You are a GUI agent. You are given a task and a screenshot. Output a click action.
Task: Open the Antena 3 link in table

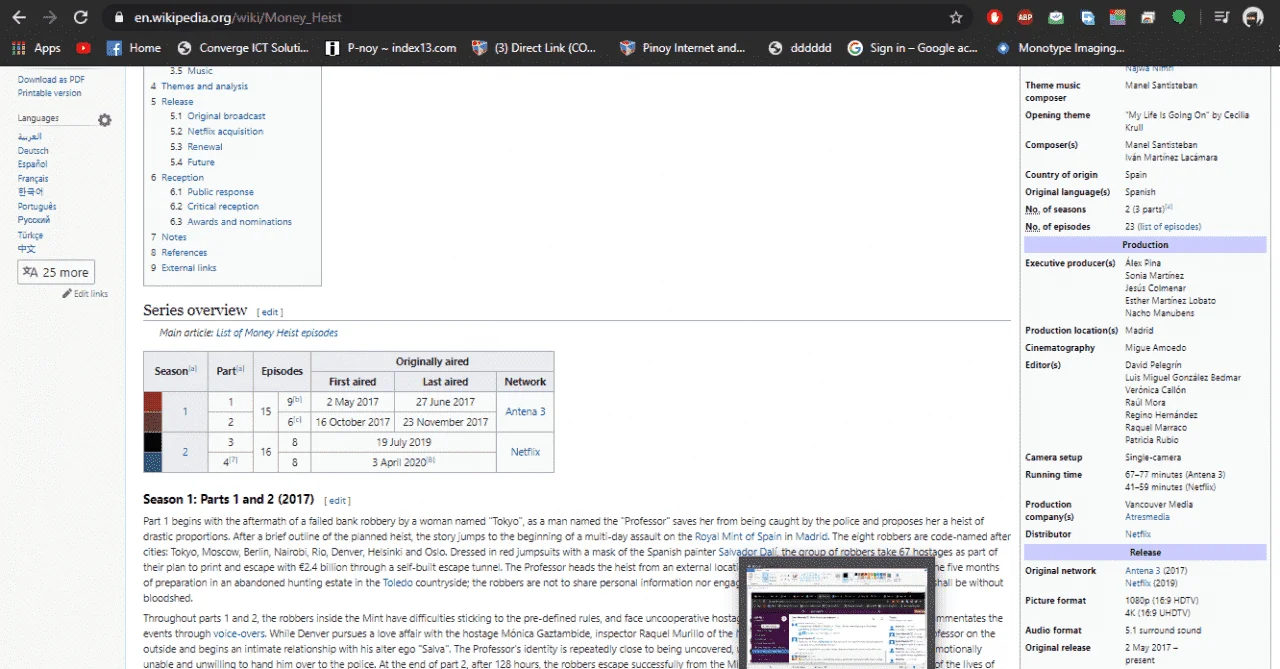point(525,412)
